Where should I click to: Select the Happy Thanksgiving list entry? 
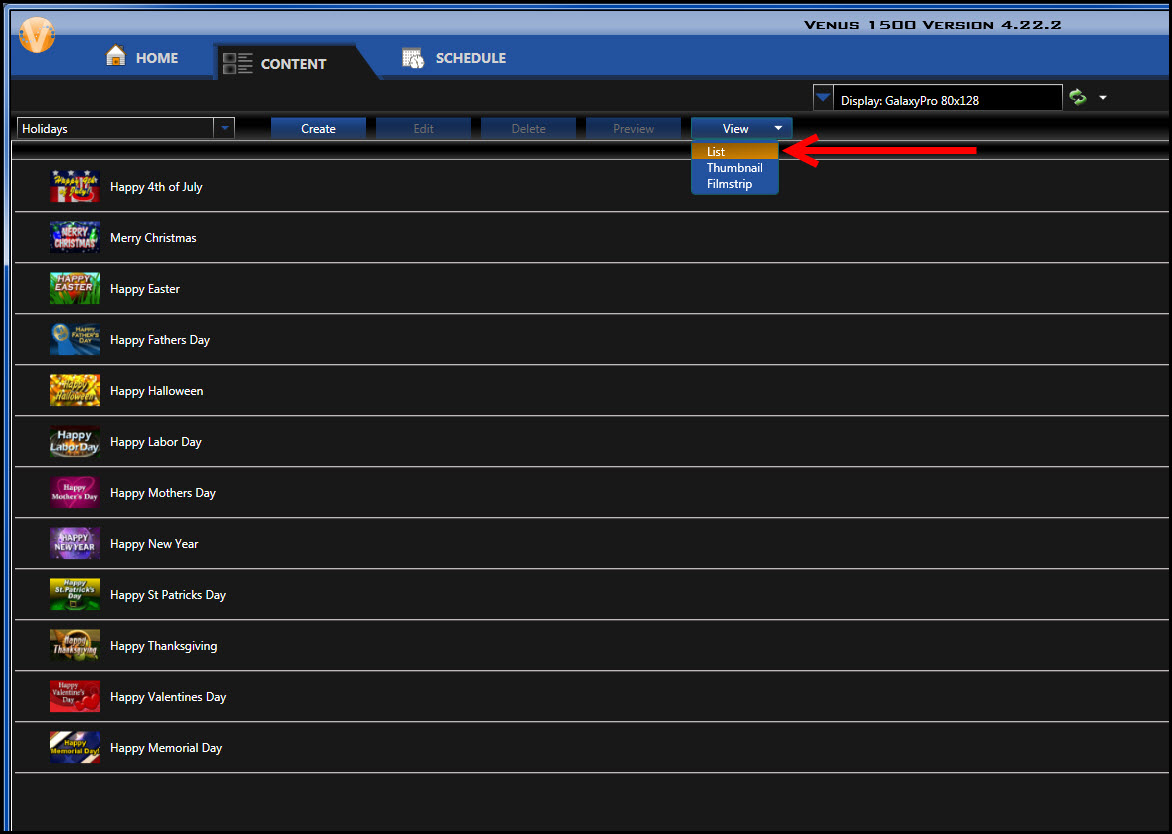(163, 645)
